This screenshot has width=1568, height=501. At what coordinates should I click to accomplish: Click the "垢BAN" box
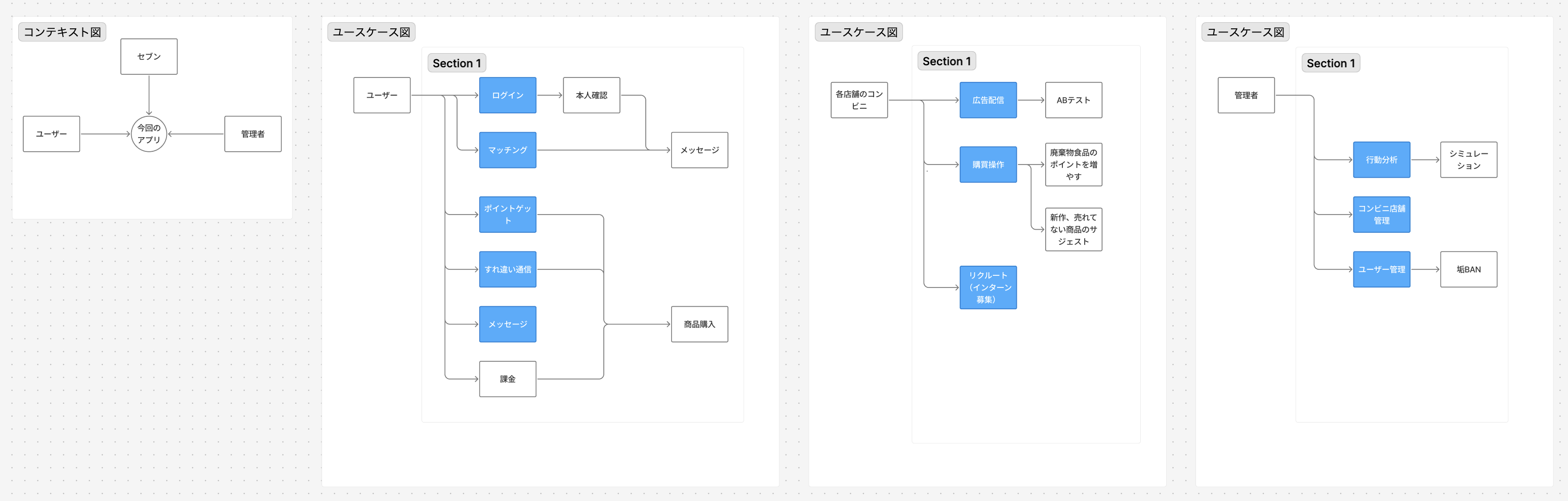point(1468,269)
